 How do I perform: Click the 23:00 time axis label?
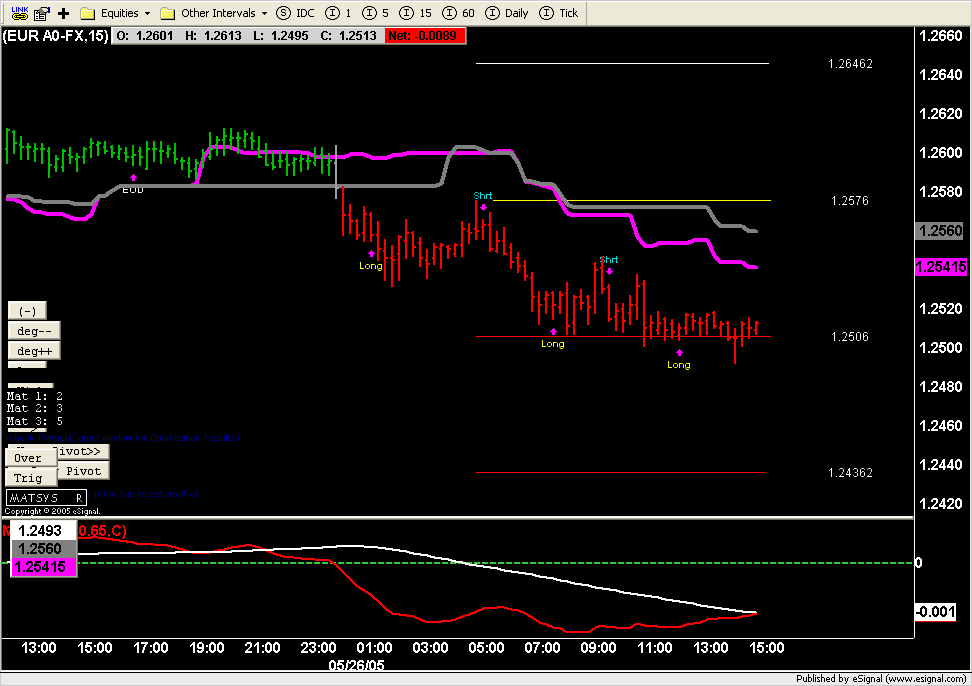coord(318,648)
